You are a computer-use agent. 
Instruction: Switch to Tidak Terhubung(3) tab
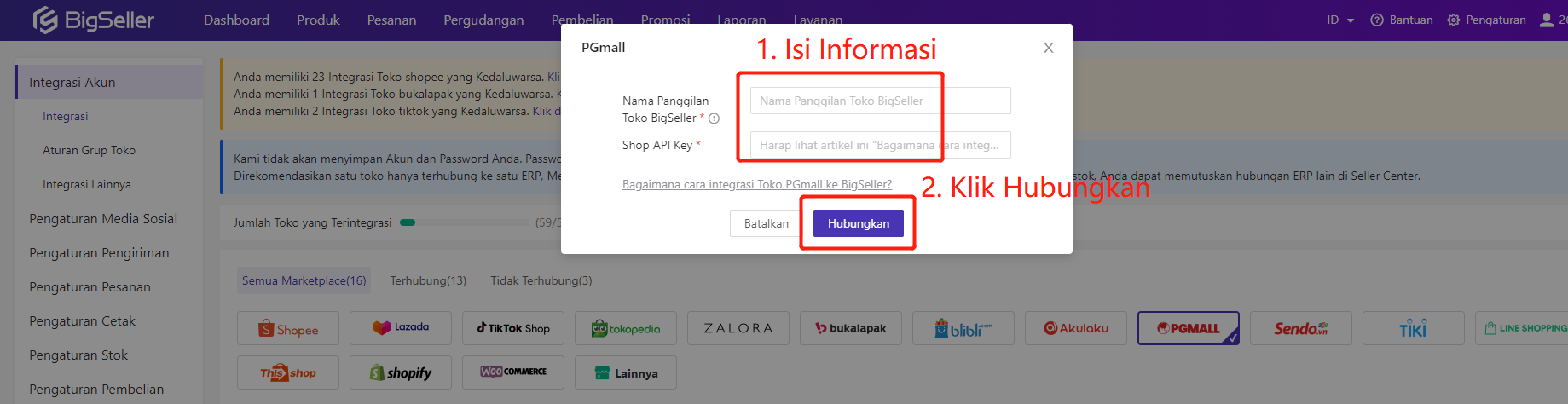[541, 280]
